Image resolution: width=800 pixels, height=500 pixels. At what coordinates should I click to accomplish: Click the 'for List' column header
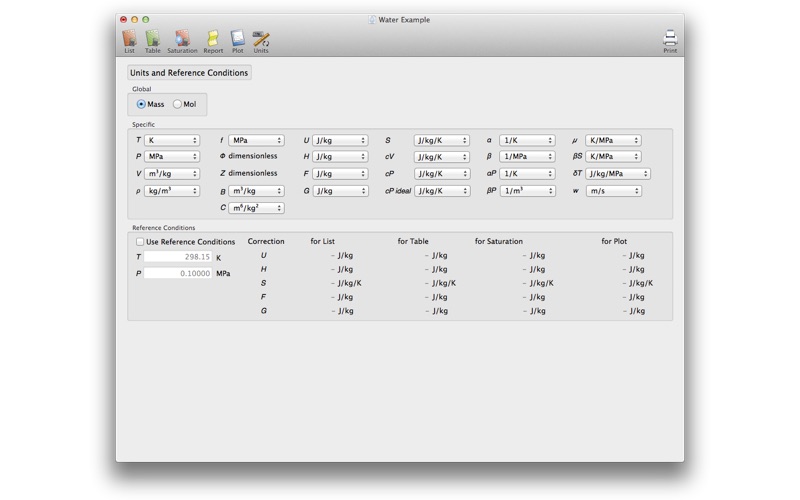click(322, 241)
